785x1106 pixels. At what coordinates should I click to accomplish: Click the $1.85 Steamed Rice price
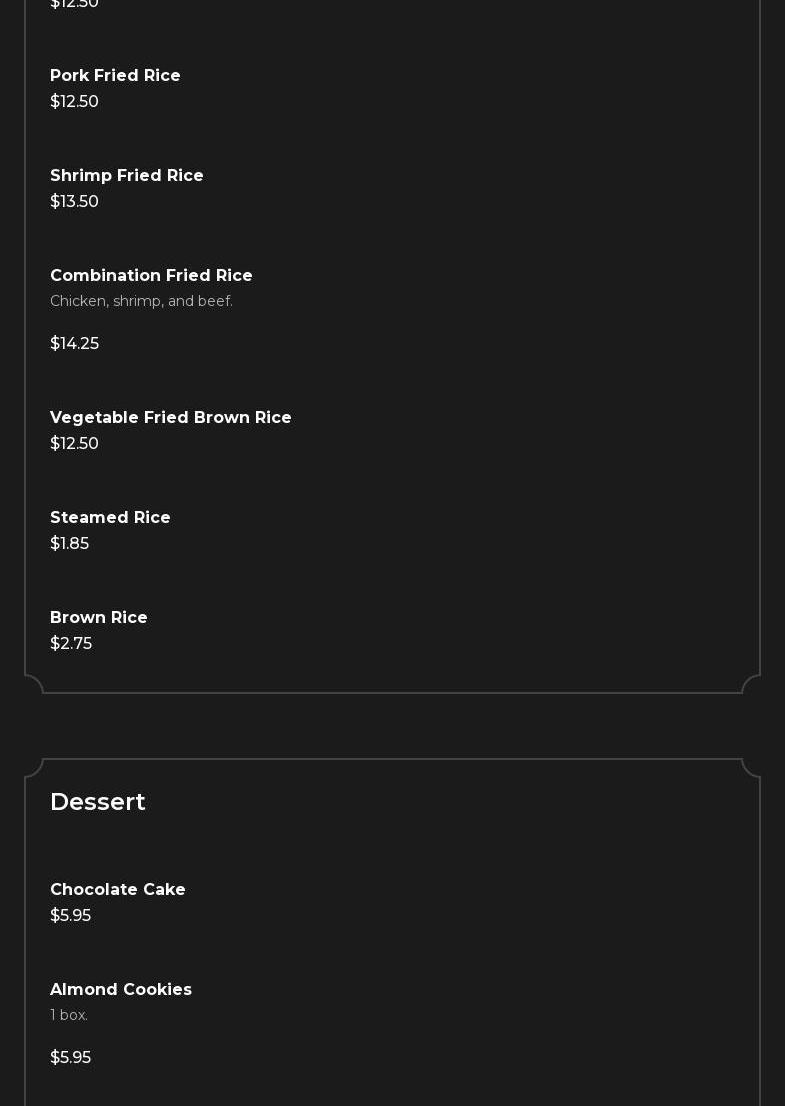[x=69, y=544]
